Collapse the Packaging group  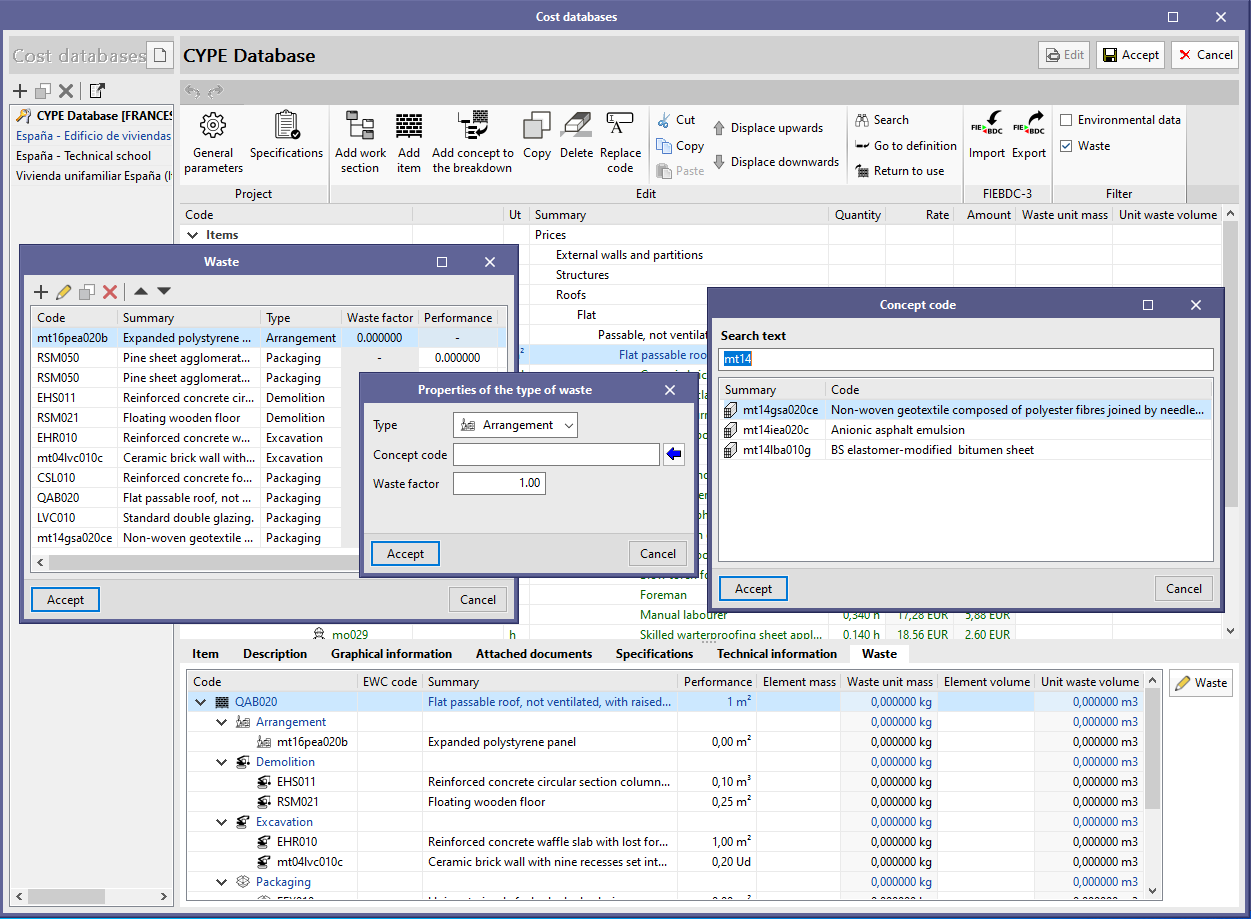[x=223, y=882]
